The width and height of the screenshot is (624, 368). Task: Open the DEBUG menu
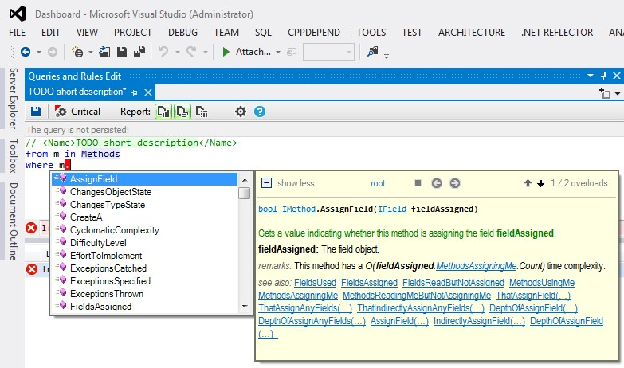tap(183, 32)
